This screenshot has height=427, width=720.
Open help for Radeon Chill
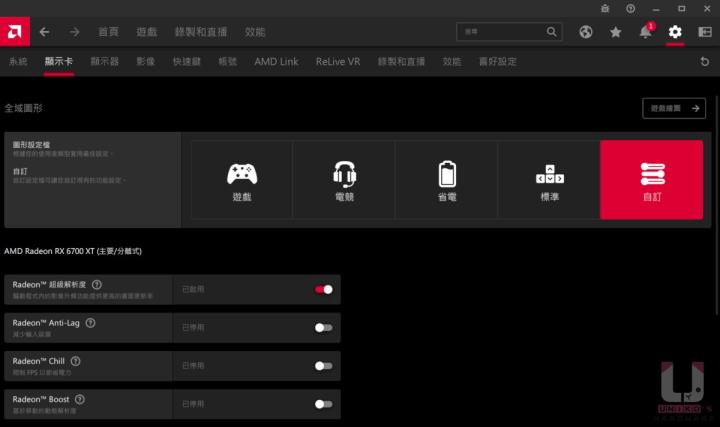click(76, 361)
